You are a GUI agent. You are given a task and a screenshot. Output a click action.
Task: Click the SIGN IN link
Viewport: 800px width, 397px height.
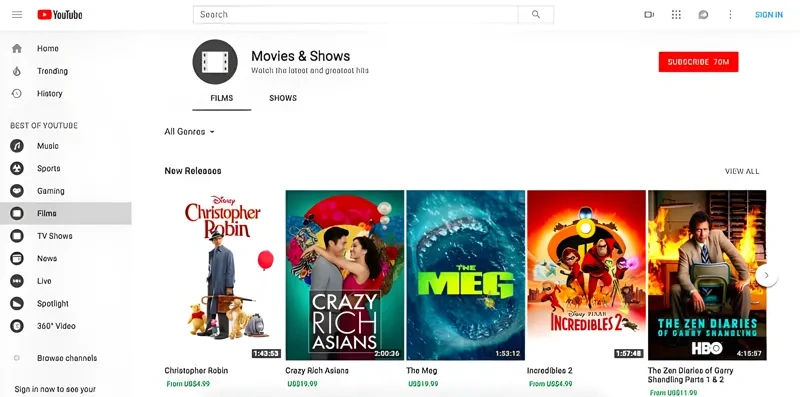click(769, 15)
